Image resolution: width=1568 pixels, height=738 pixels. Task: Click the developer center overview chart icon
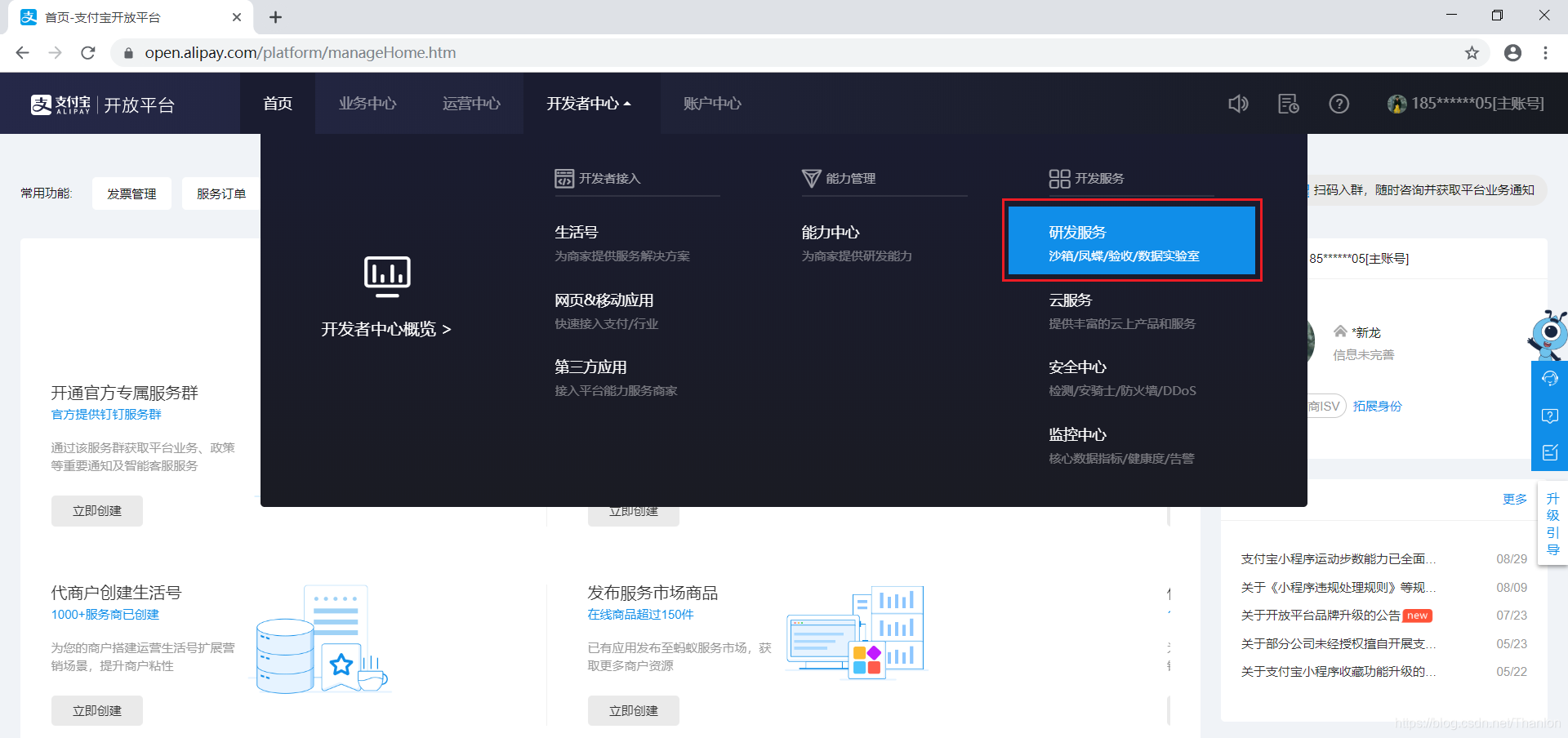387,276
